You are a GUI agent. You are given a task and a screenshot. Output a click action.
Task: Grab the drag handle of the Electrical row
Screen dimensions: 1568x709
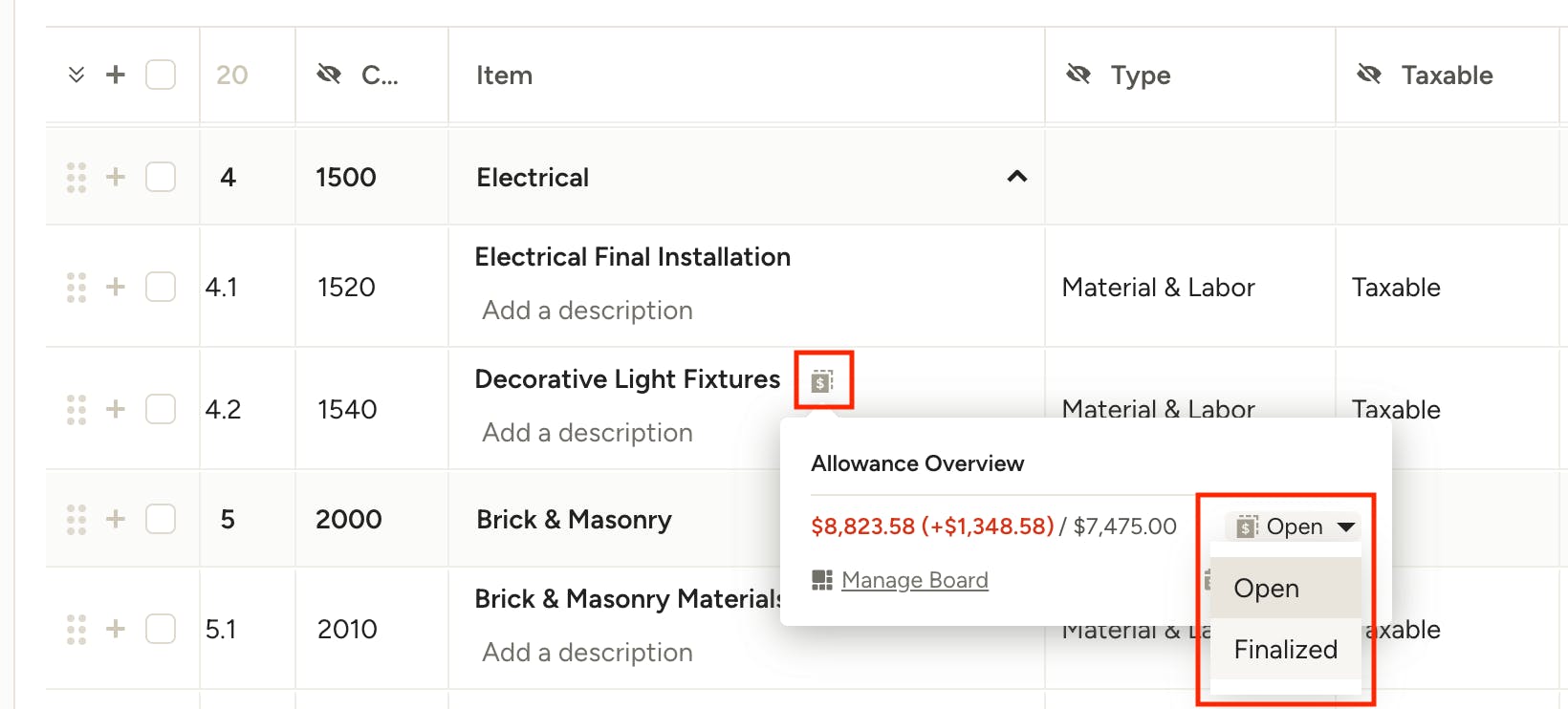pos(76,178)
